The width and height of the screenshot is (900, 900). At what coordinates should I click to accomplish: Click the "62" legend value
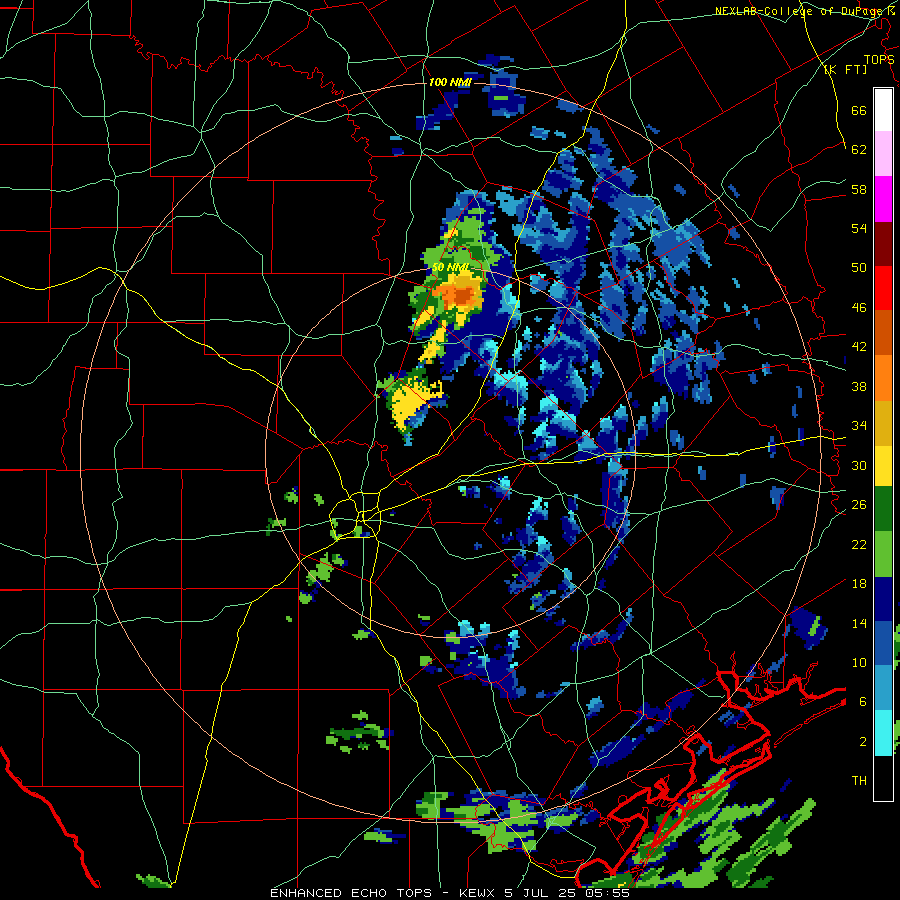point(859,150)
